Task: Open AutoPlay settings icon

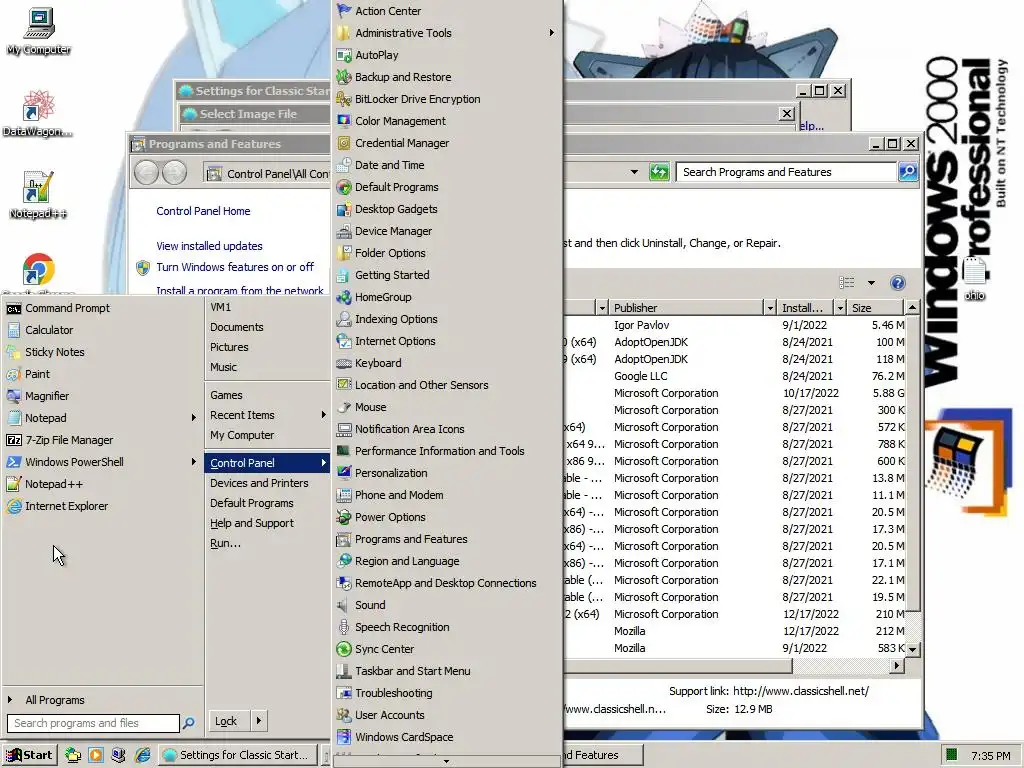Action: pos(344,56)
